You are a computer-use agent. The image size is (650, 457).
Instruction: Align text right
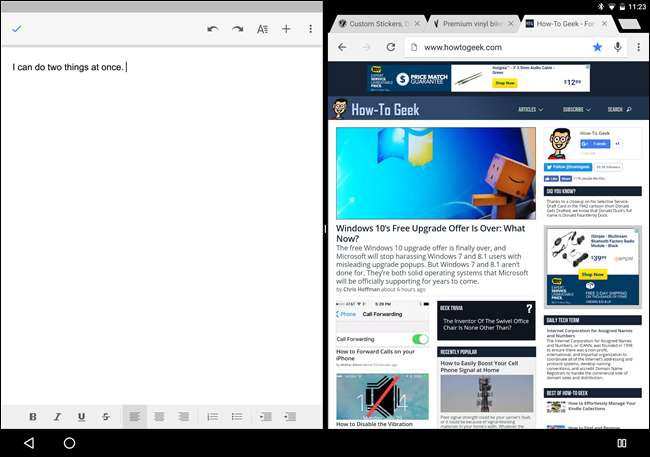(184, 417)
